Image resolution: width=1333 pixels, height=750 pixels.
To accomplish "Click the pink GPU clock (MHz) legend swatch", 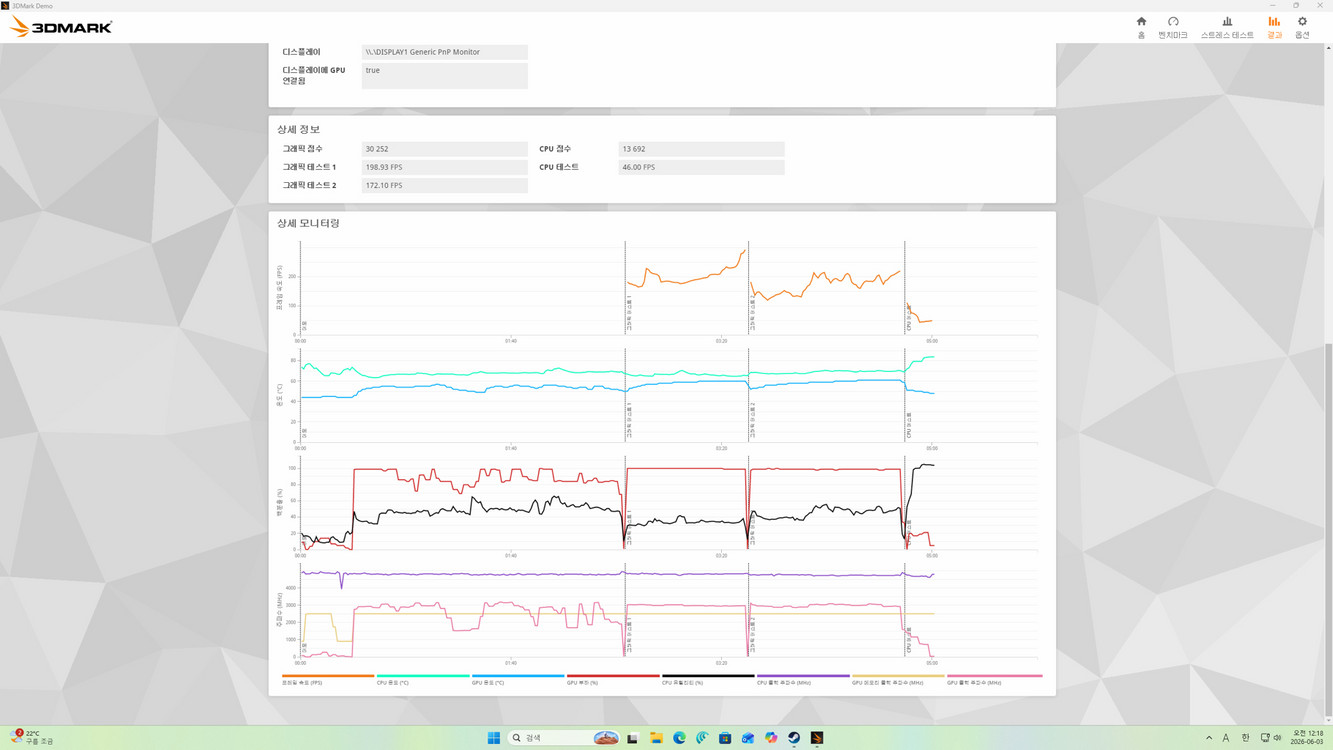I will point(994,676).
